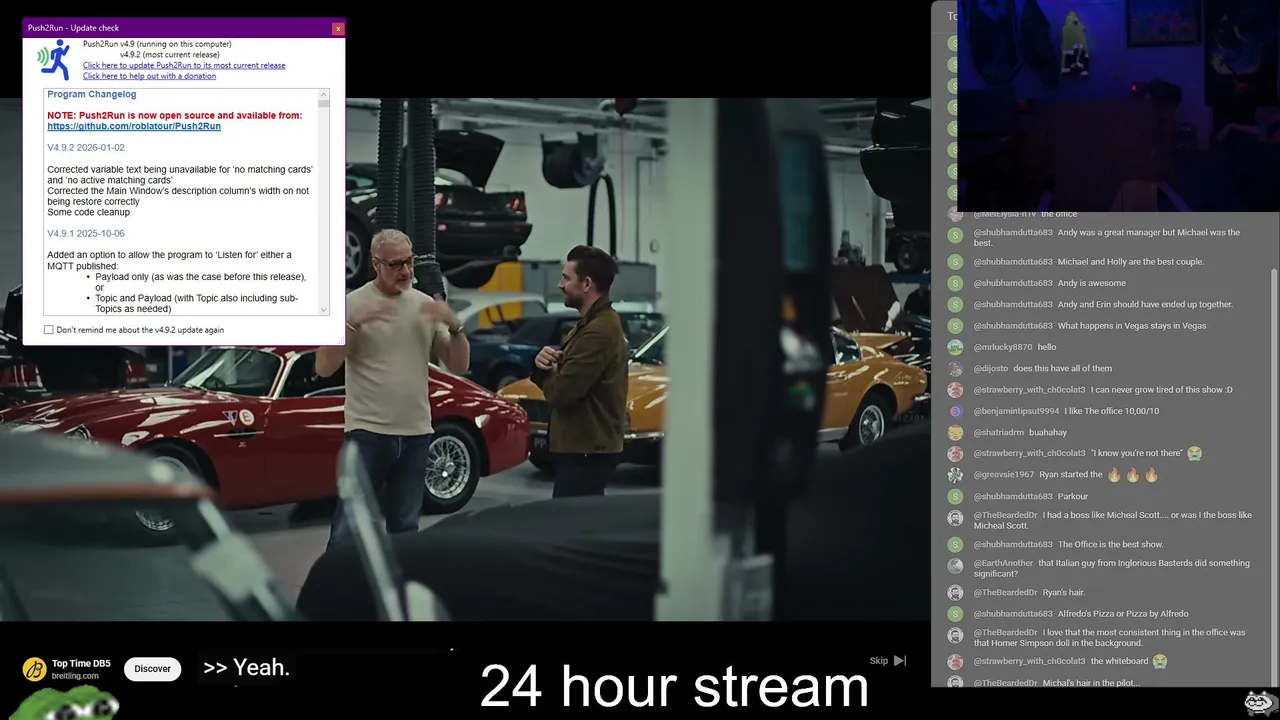Click the 'V4.9.2 2026-01-02' changelog version heading

click(86, 148)
